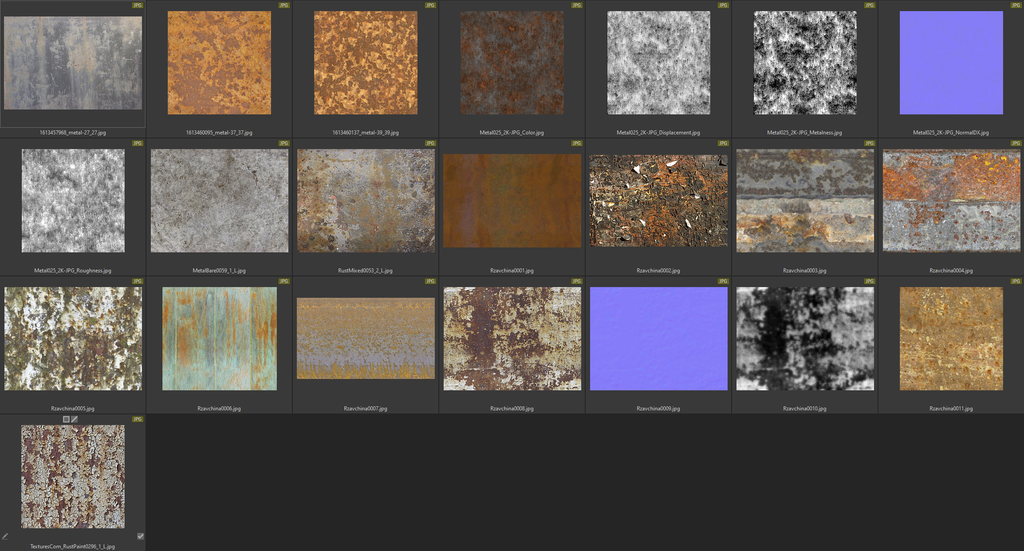
Task: Click JPG badge on Rzavchina0011 tile
Action: [x=1016, y=281]
